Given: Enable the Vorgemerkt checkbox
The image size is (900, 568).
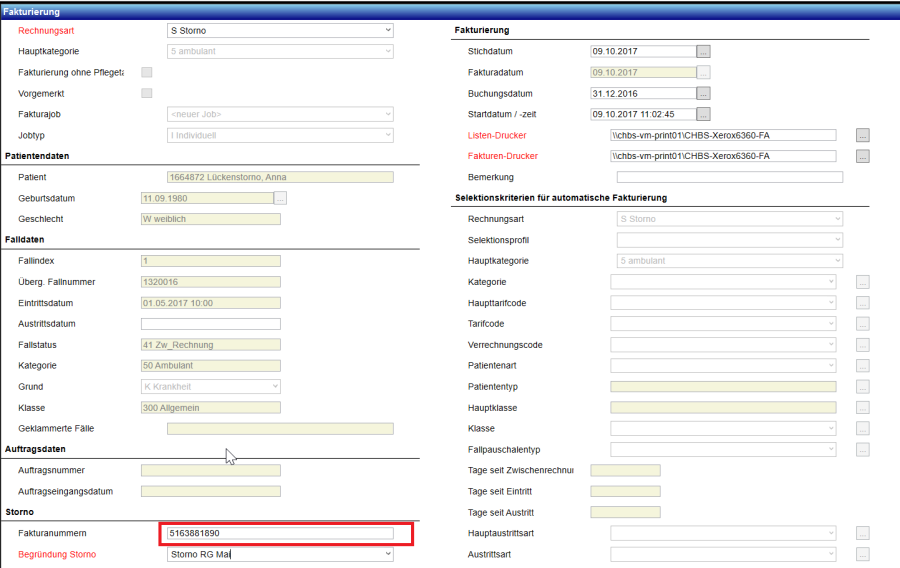Looking at the screenshot, I should [x=147, y=93].
